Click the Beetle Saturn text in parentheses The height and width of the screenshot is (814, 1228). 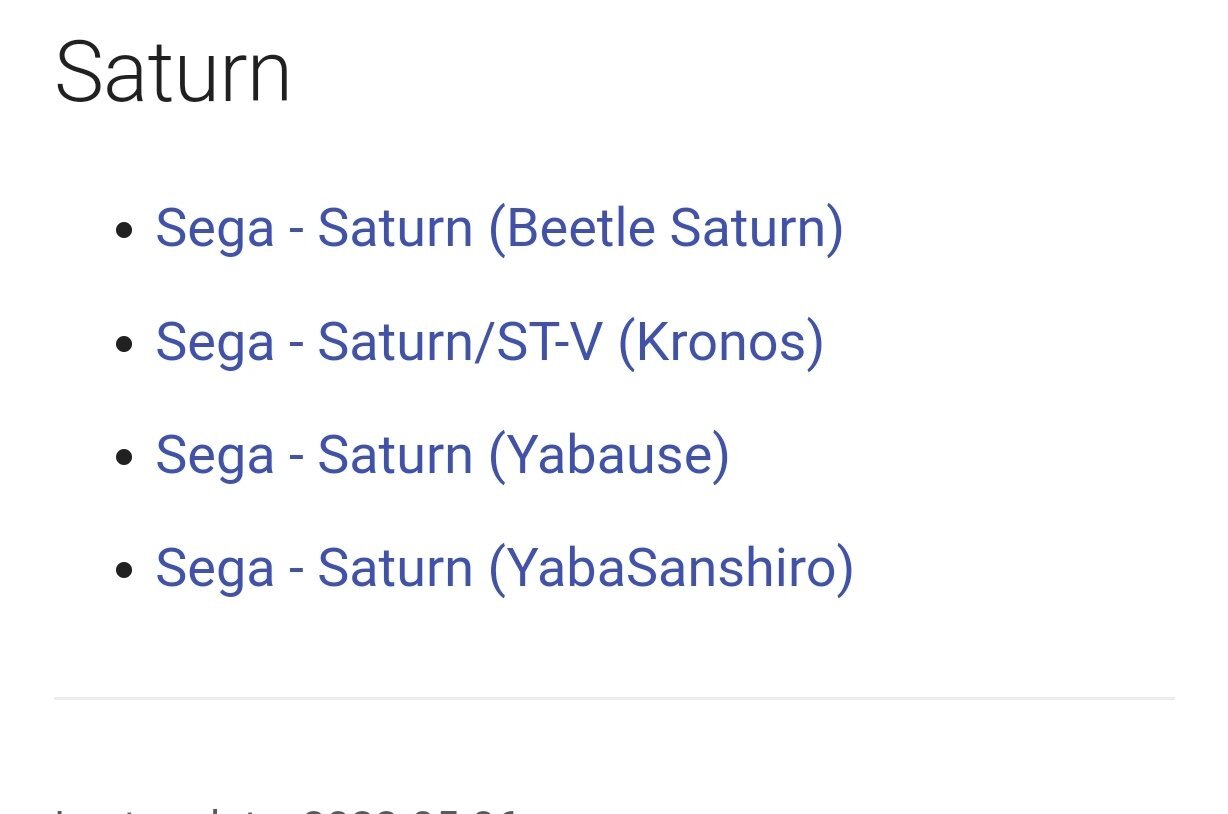(666, 228)
